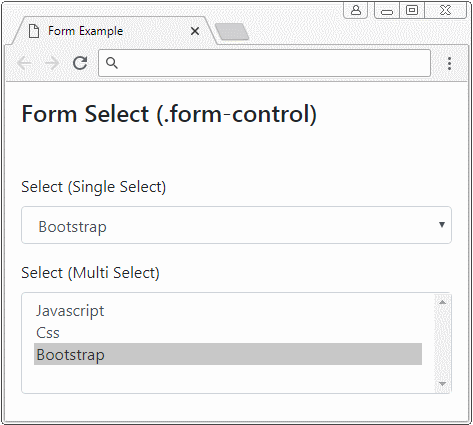
Task: Click the page icon on Form Example tab
Action: coord(34,31)
